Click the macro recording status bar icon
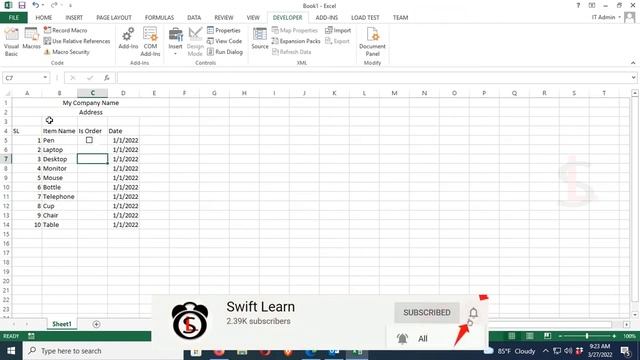The image size is (640, 360). 31,336
